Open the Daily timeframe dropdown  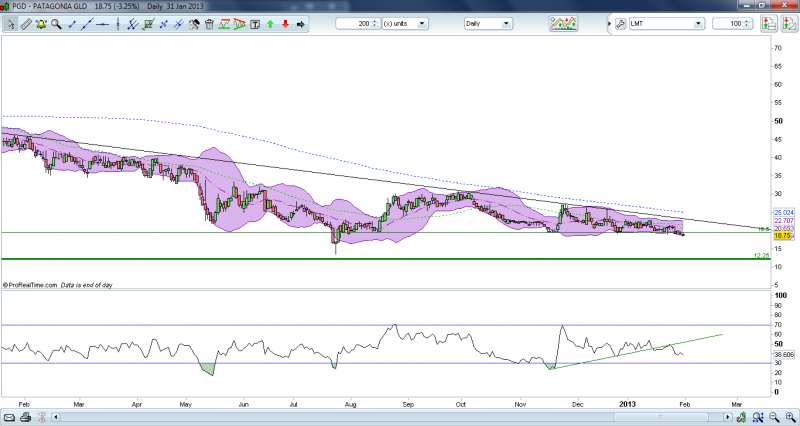click(505, 23)
